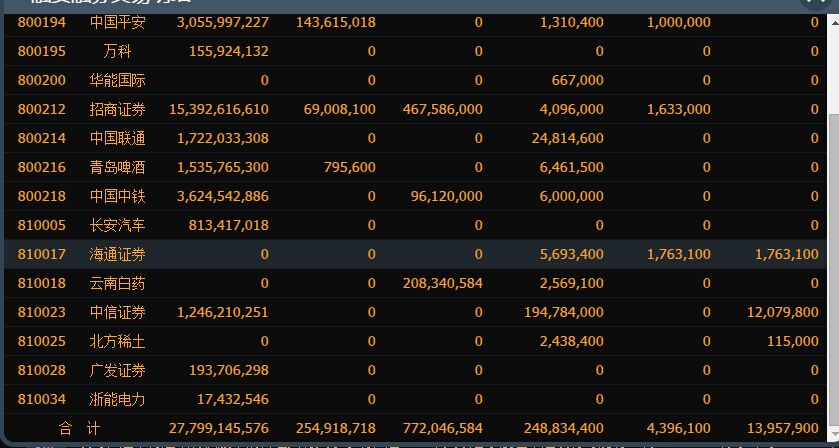Screen dimensions: 839x448
Task: Click total value 27,799,145,576
Action: 218,428
